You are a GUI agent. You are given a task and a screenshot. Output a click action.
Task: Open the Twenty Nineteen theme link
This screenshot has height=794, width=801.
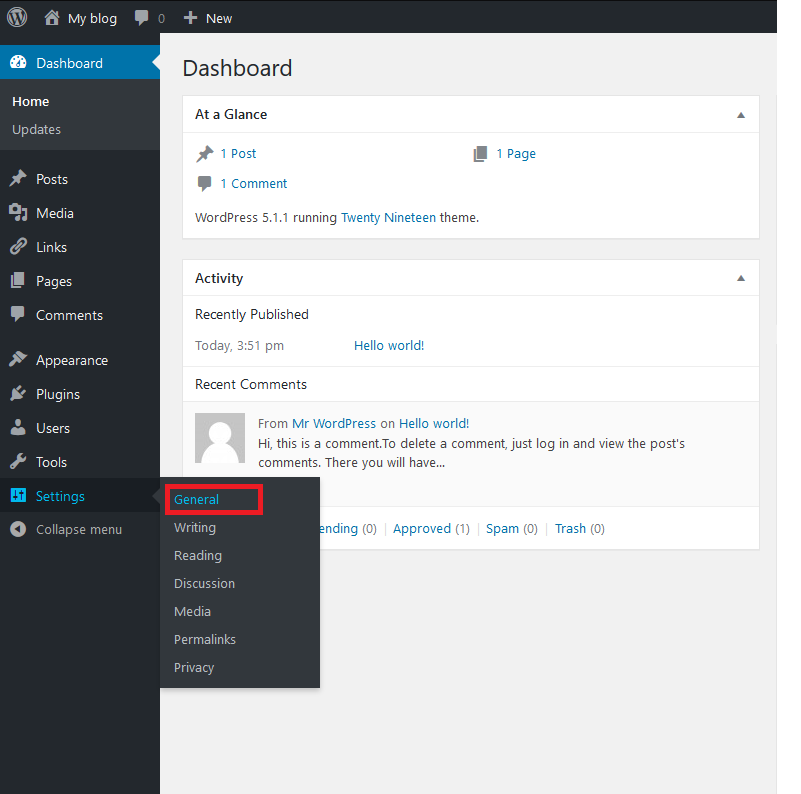point(388,218)
